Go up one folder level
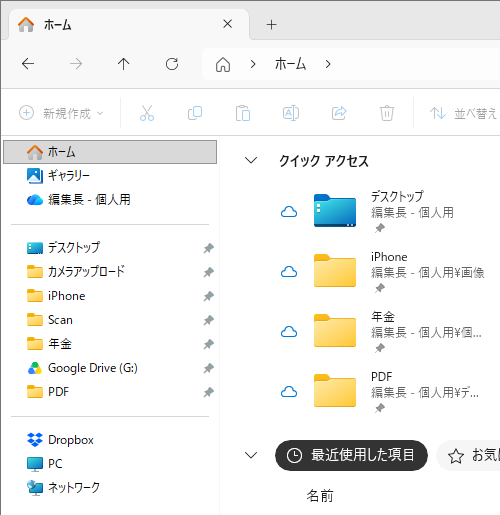 tap(123, 64)
